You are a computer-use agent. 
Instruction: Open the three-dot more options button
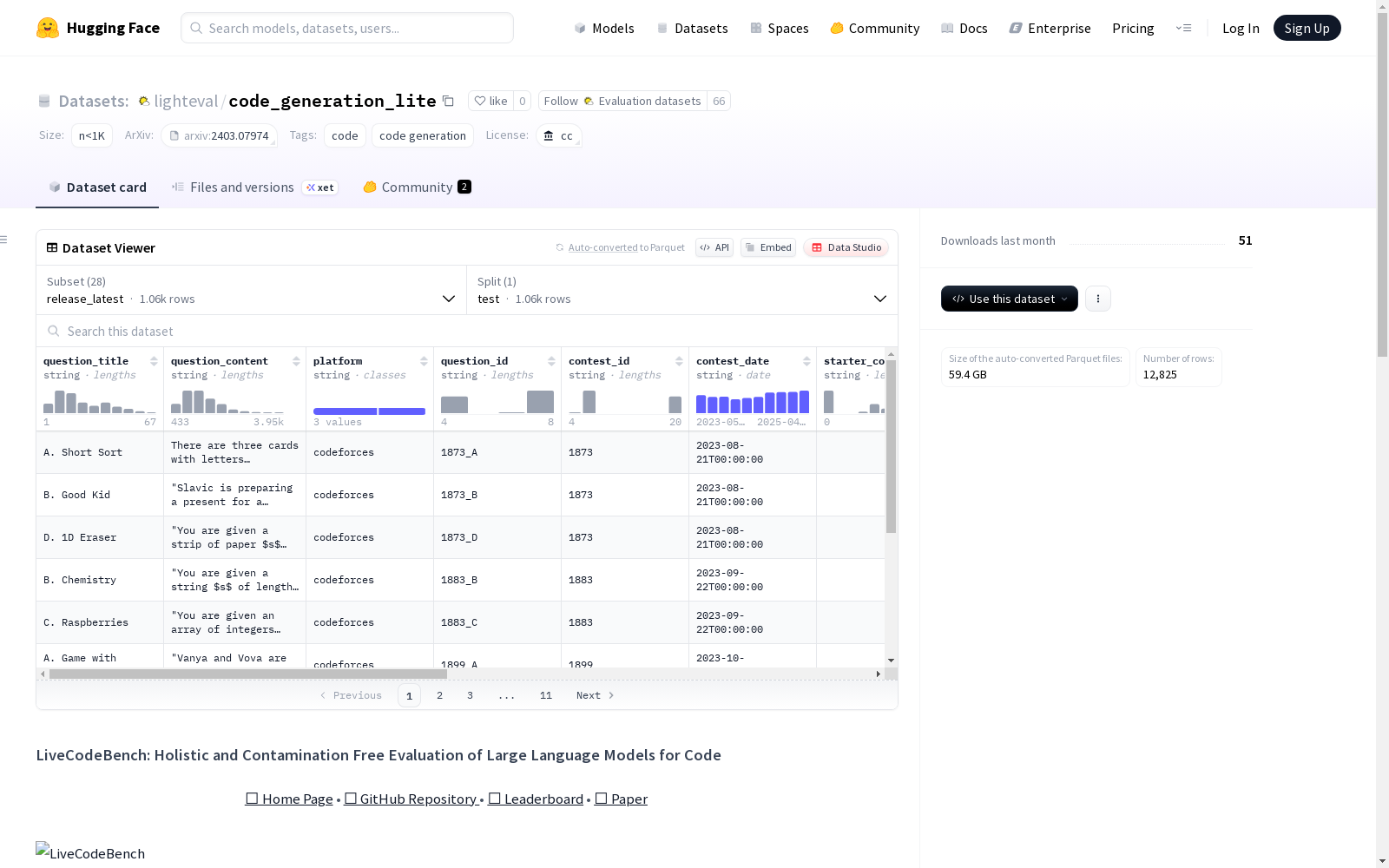(x=1098, y=299)
